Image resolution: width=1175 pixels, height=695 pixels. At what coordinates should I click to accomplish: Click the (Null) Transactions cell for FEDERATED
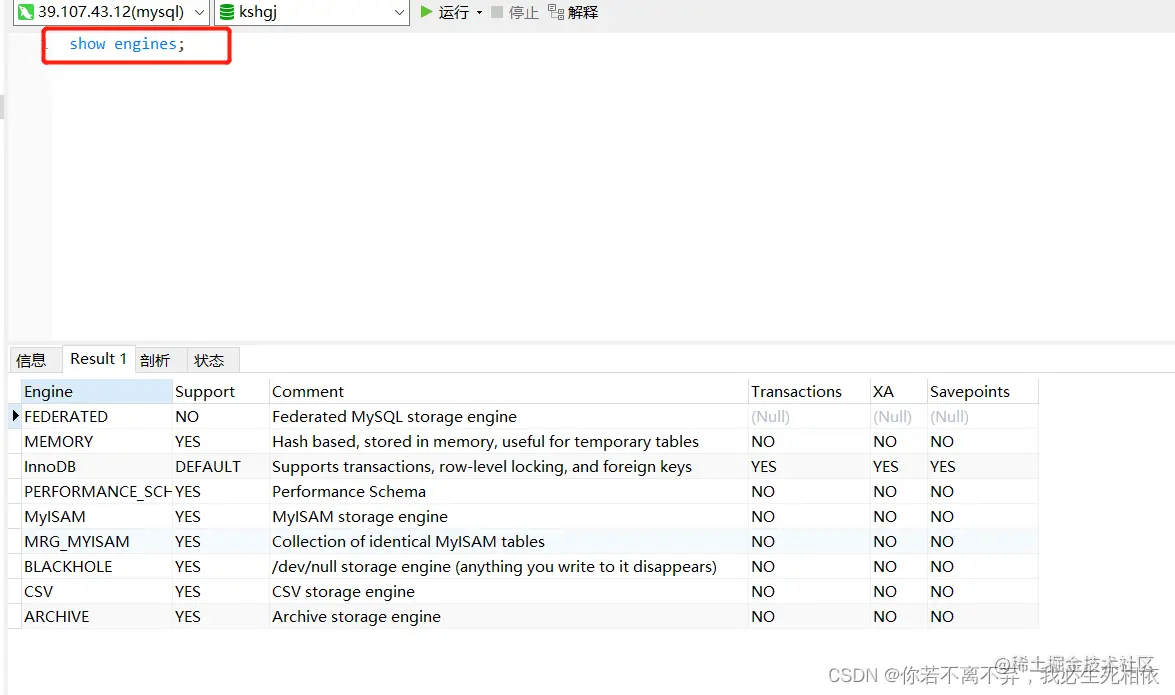point(809,417)
